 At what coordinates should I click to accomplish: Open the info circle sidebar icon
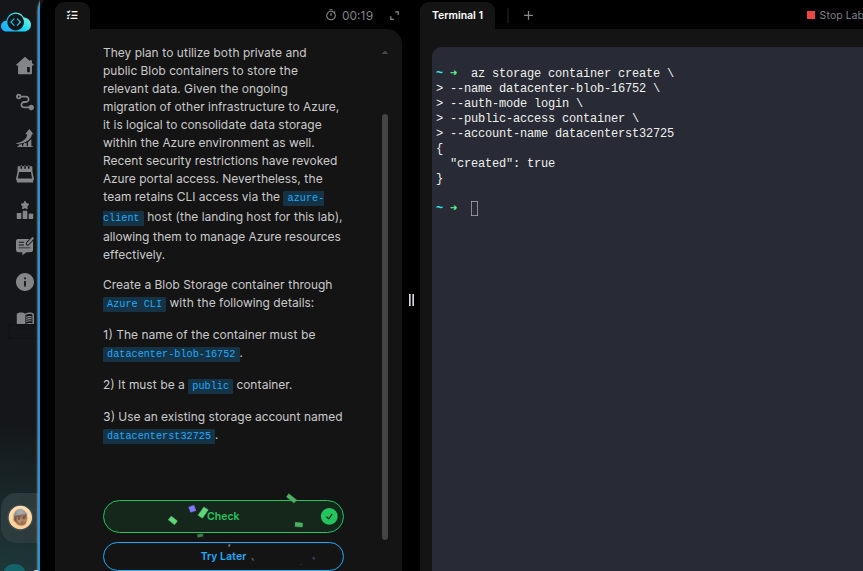tap(25, 282)
